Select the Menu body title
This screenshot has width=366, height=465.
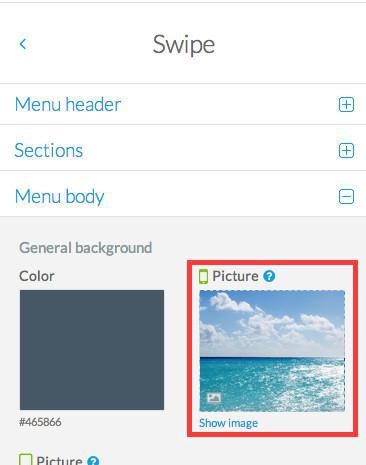[60, 197]
